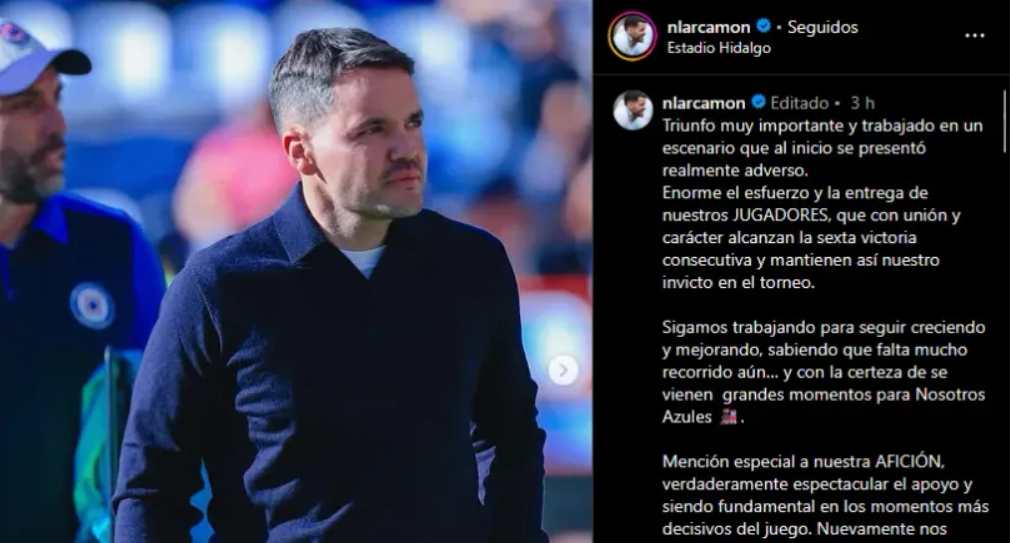Go to next photo with carousel arrow
Viewport: 1010px width, 543px height.
point(563,370)
